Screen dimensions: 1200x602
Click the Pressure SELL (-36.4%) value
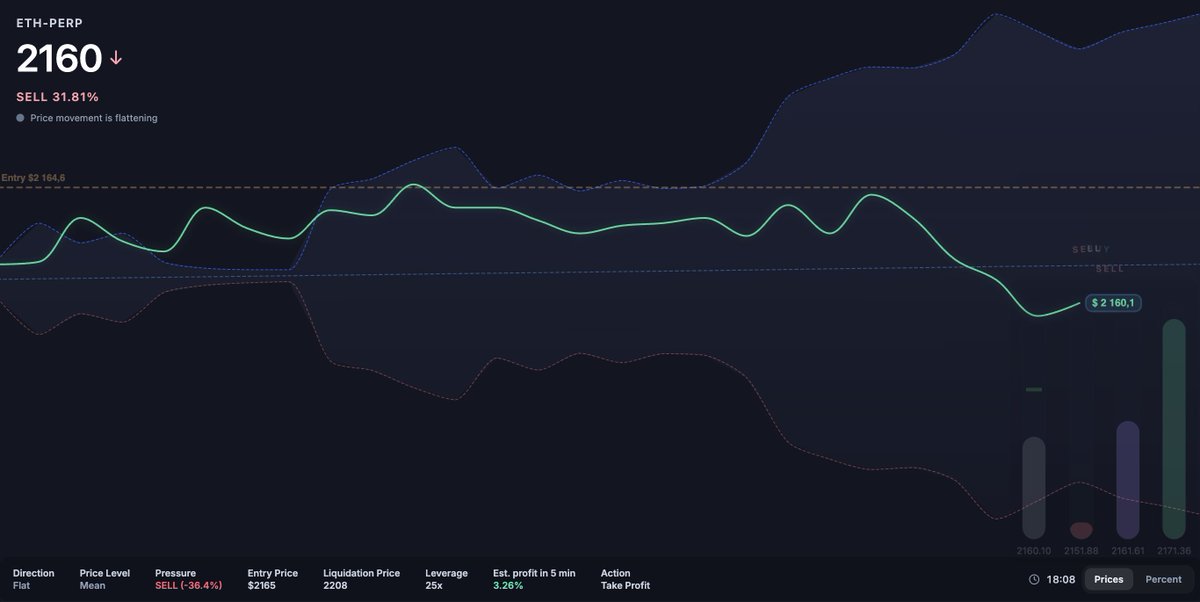[188, 585]
